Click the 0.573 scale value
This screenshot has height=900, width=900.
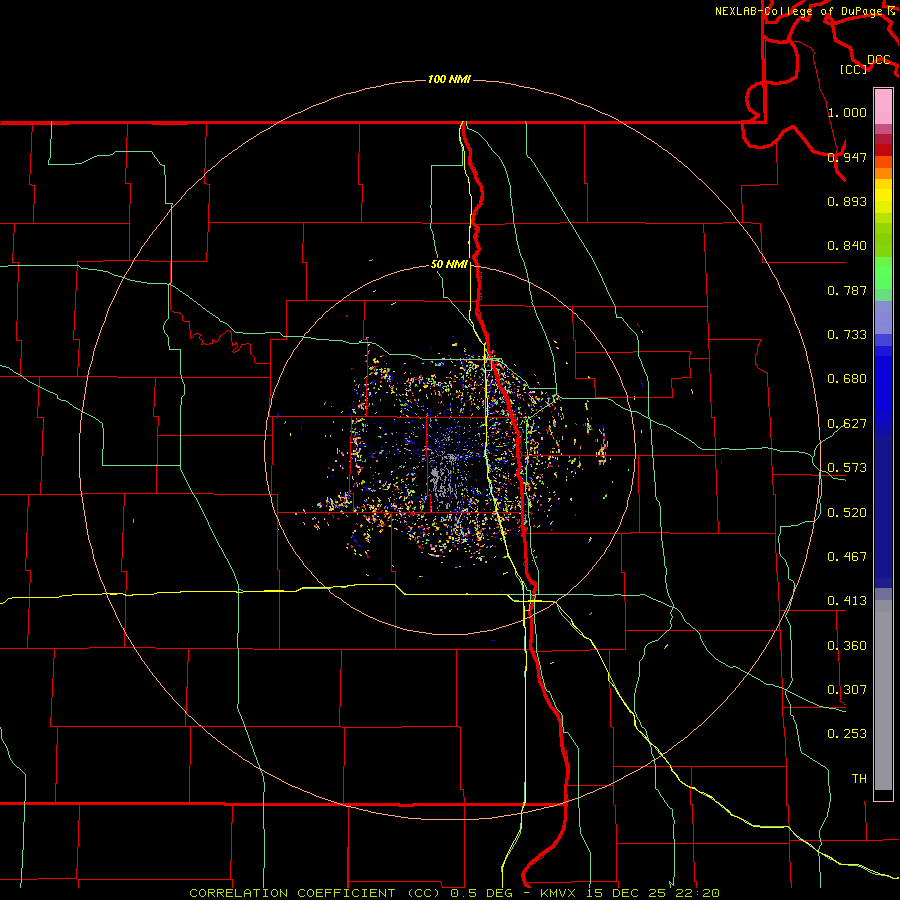coord(847,468)
